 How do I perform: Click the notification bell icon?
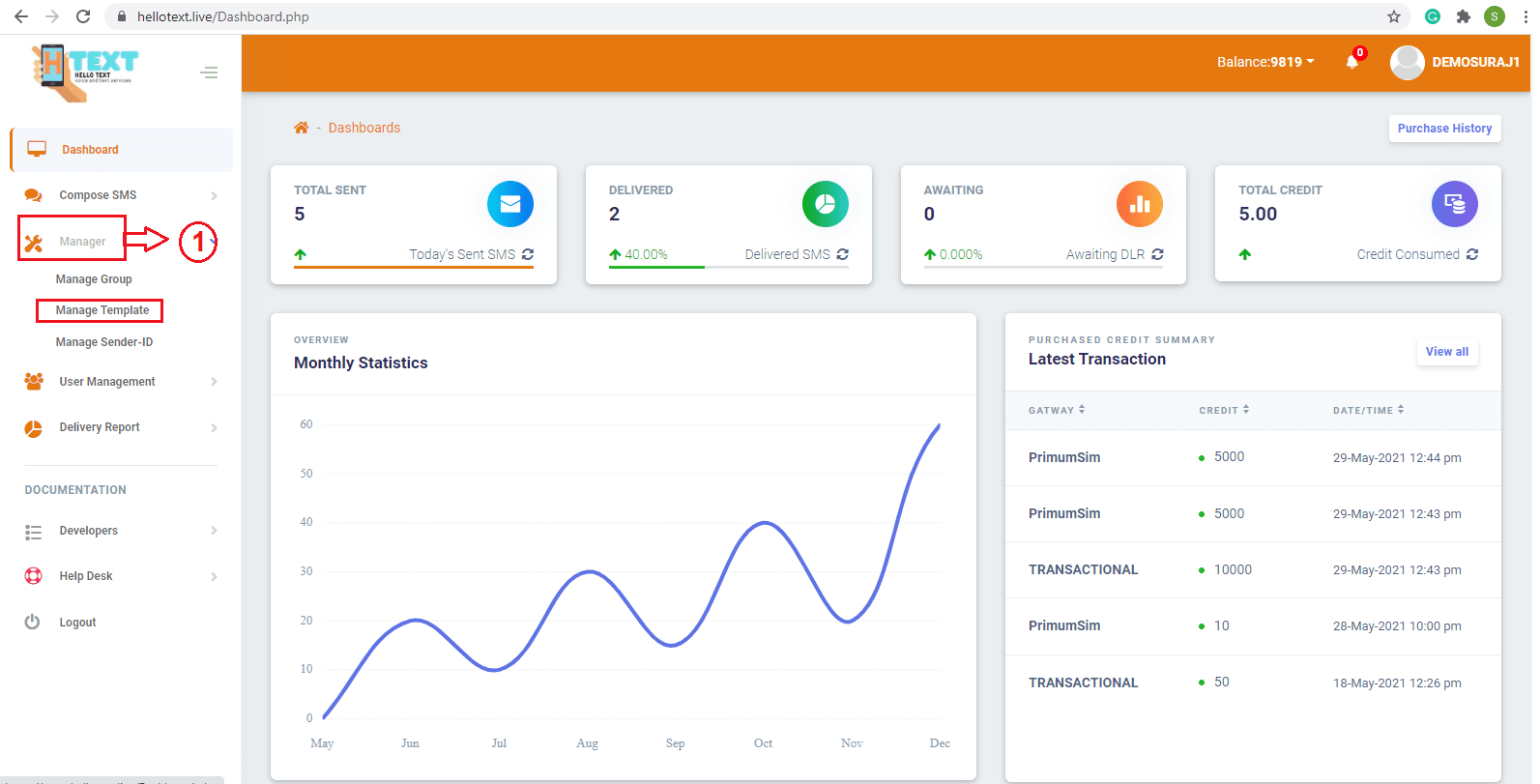pyautogui.click(x=1352, y=62)
